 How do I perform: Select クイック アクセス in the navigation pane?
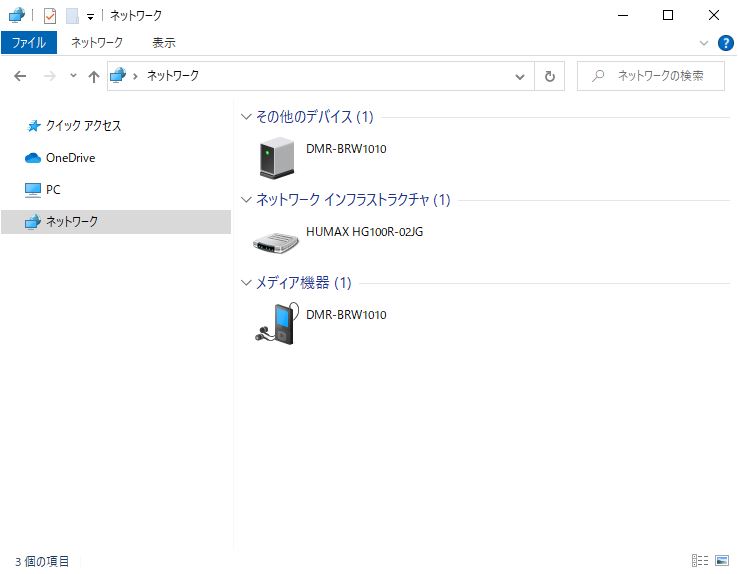click(x=83, y=126)
